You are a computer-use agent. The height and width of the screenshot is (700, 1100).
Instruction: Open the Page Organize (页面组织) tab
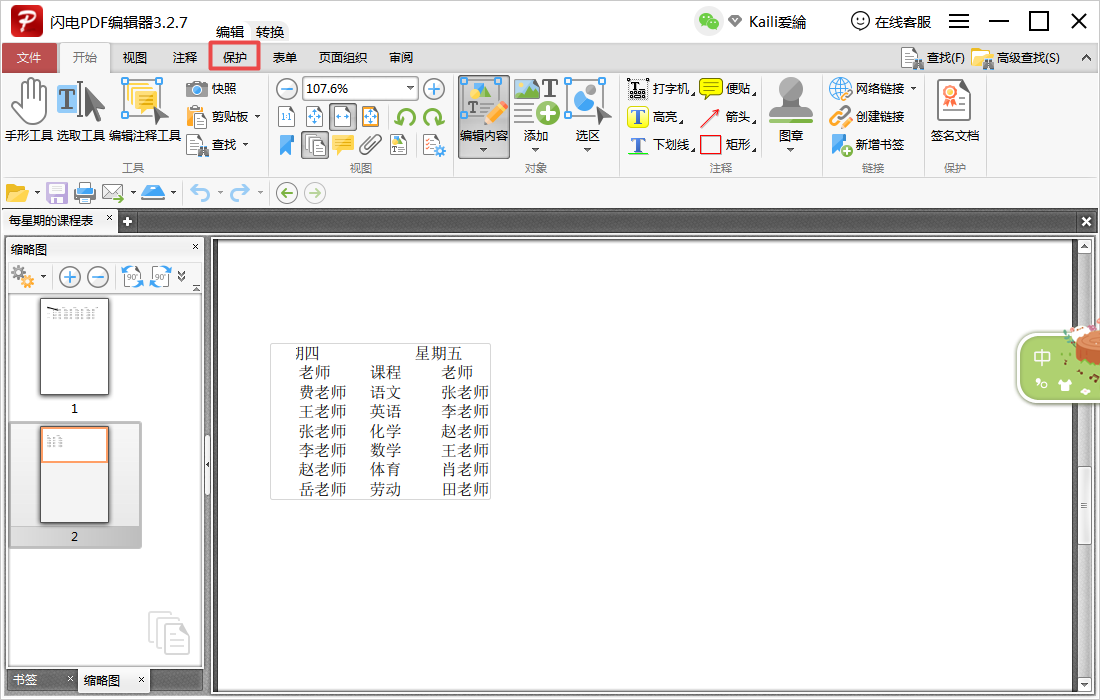(x=342, y=58)
